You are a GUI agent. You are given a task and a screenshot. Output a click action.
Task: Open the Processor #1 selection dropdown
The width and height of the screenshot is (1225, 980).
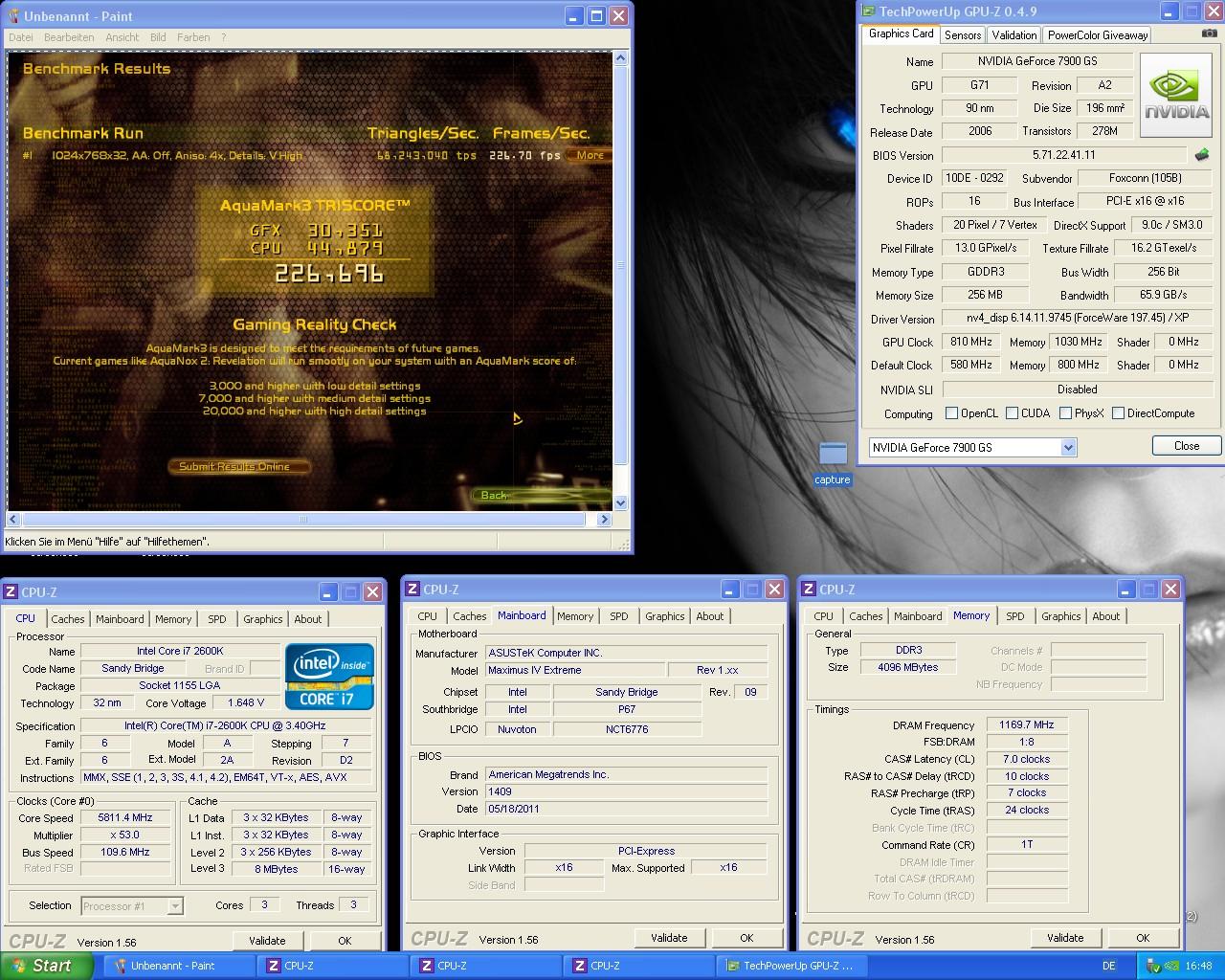tap(175, 905)
